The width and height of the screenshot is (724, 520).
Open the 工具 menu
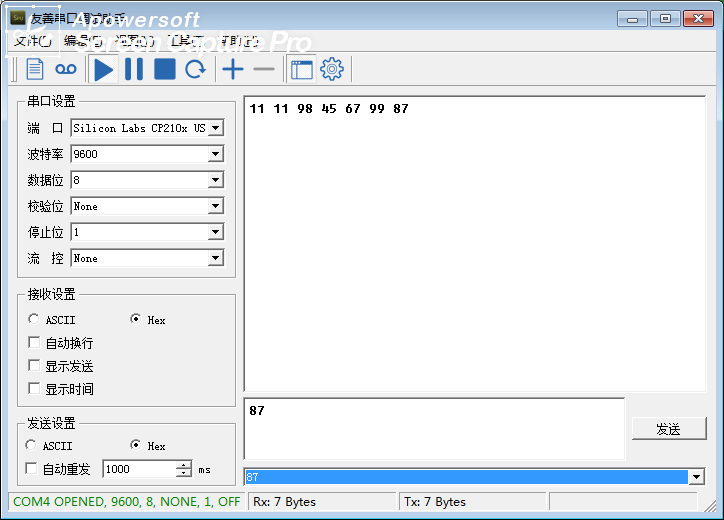click(187, 41)
